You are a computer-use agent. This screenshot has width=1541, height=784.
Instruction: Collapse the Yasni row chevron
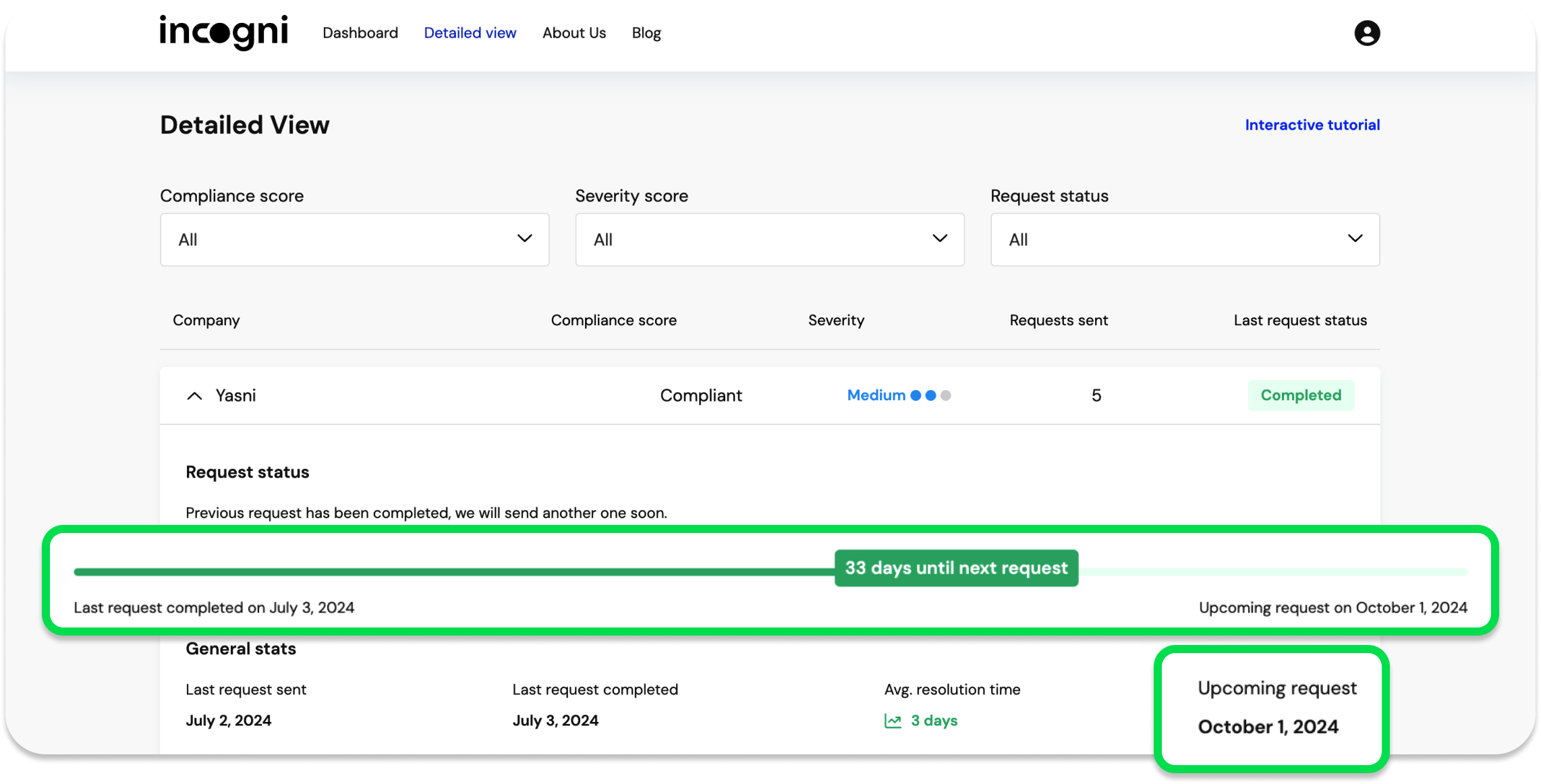coord(194,396)
